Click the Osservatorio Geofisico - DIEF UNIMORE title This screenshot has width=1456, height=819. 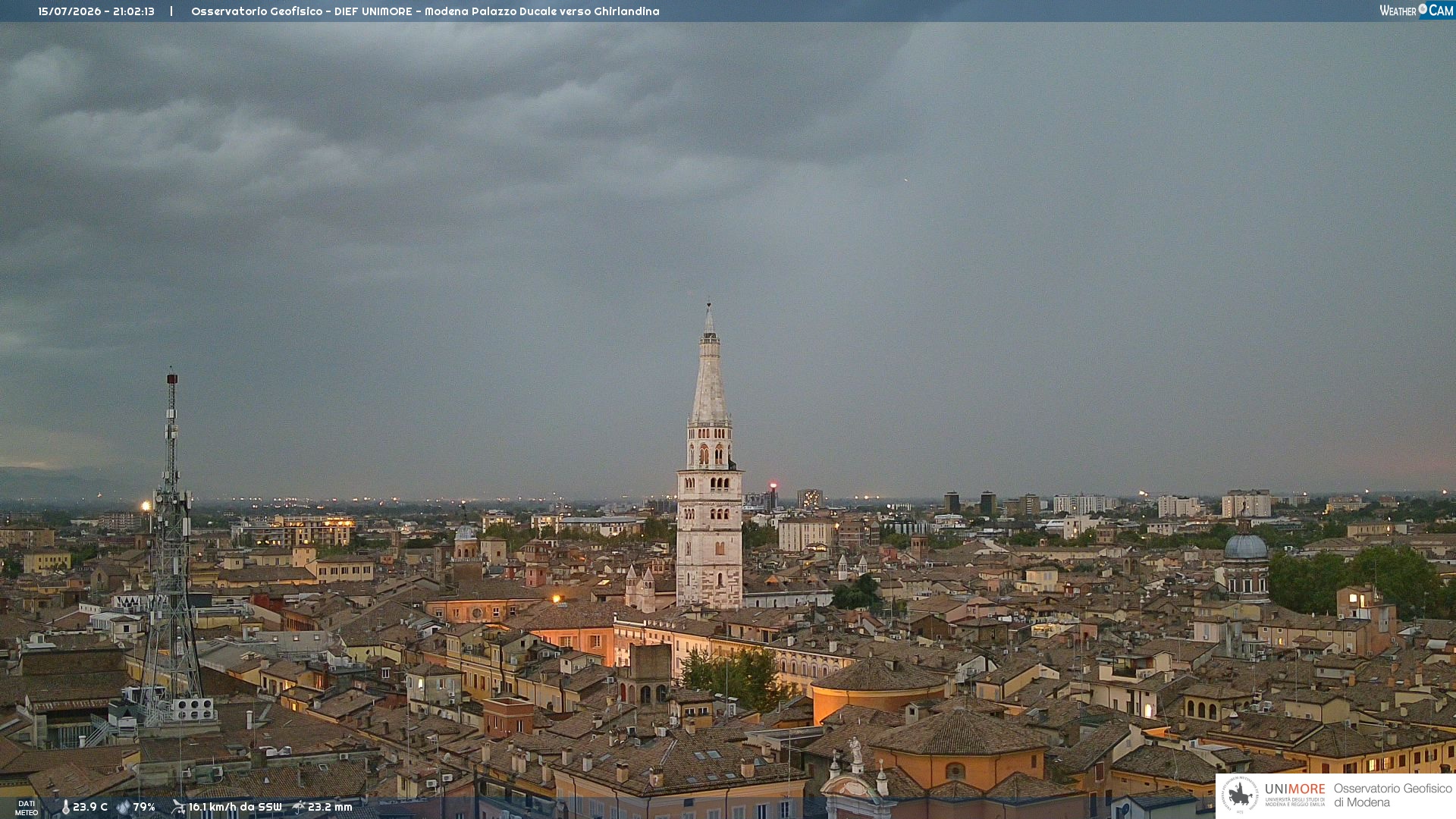[x=303, y=11]
